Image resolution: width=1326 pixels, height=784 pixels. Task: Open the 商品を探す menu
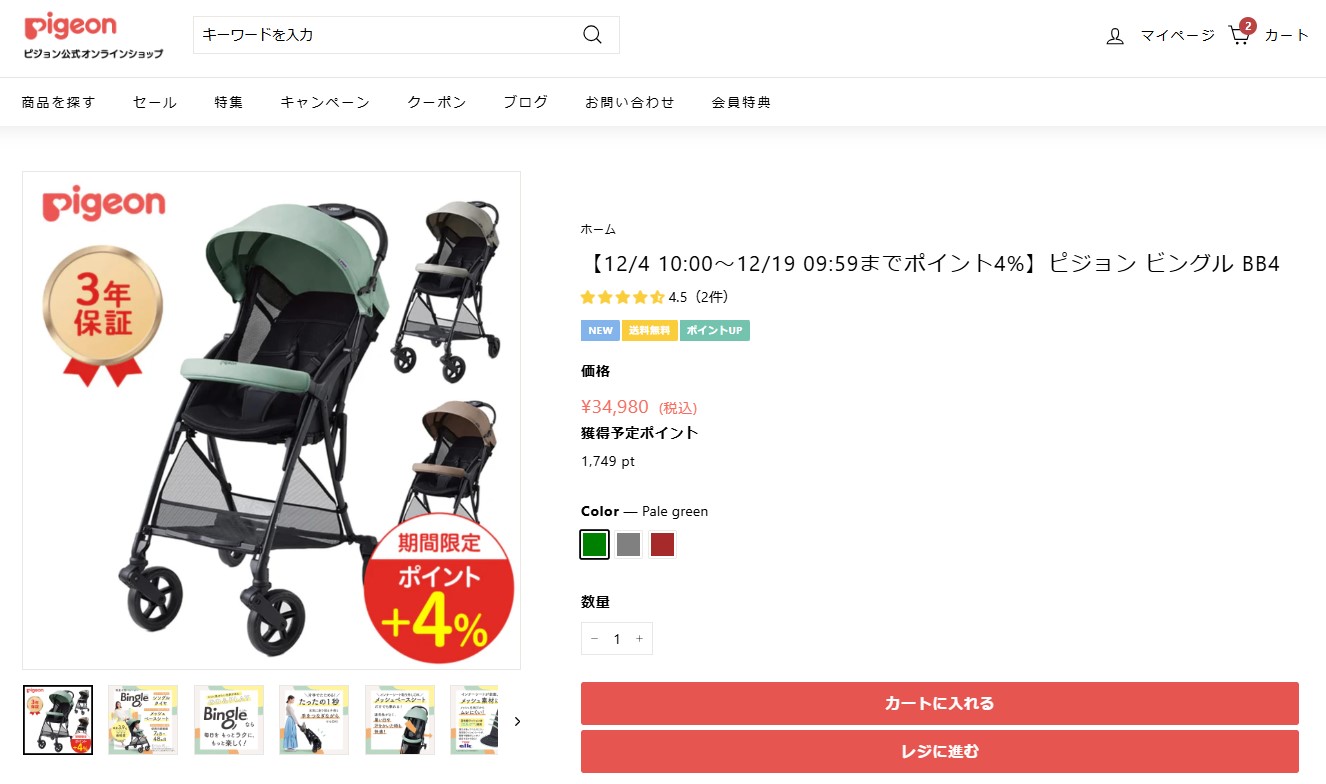pyautogui.click(x=58, y=102)
